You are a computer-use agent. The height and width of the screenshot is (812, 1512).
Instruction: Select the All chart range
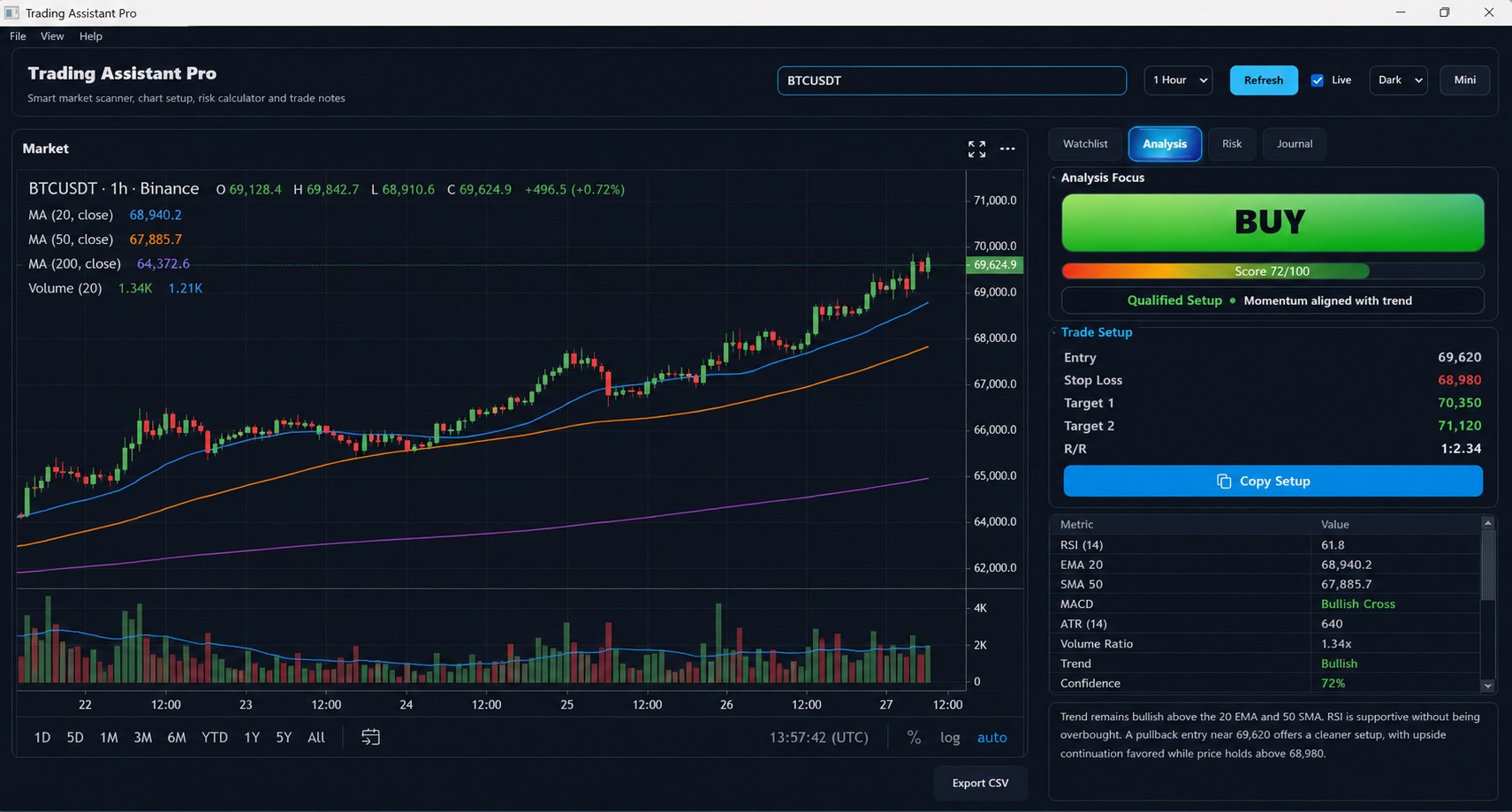pyautogui.click(x=316, y=737)
